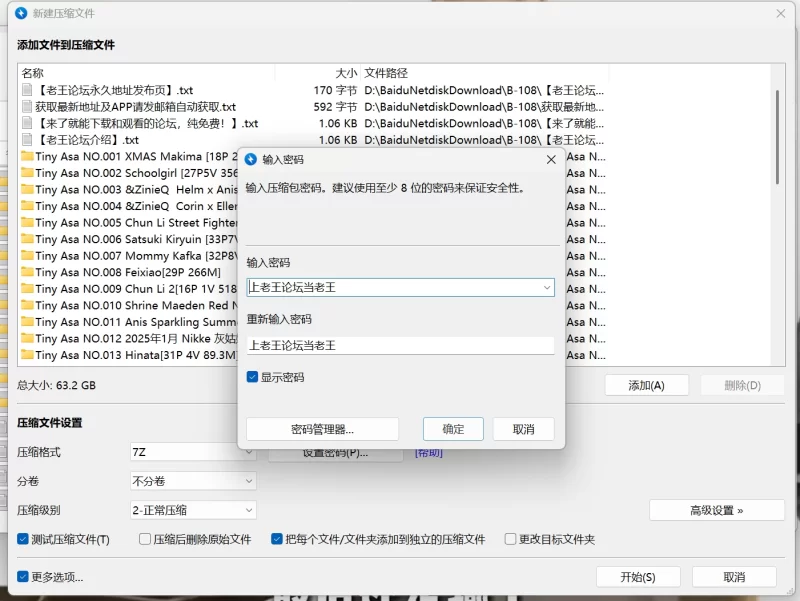The image size is (800, 601).
Task: Click the 重新输入密码 text field
Action: [400, 345]
